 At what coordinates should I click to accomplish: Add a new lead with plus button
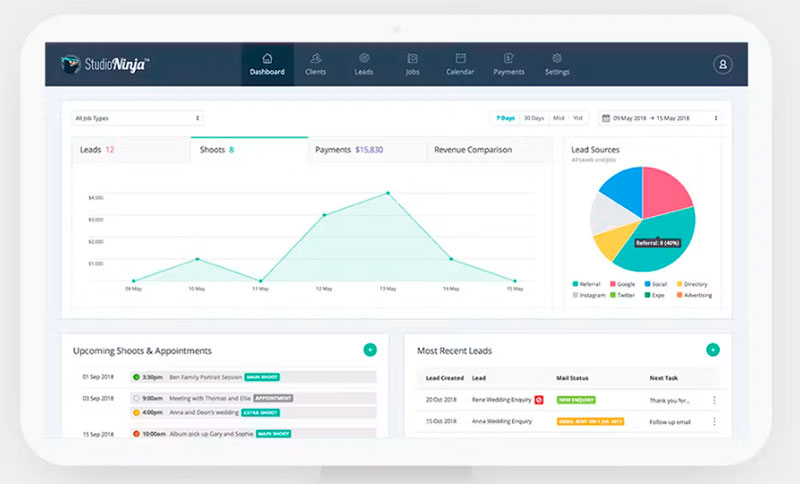point(713,350)
